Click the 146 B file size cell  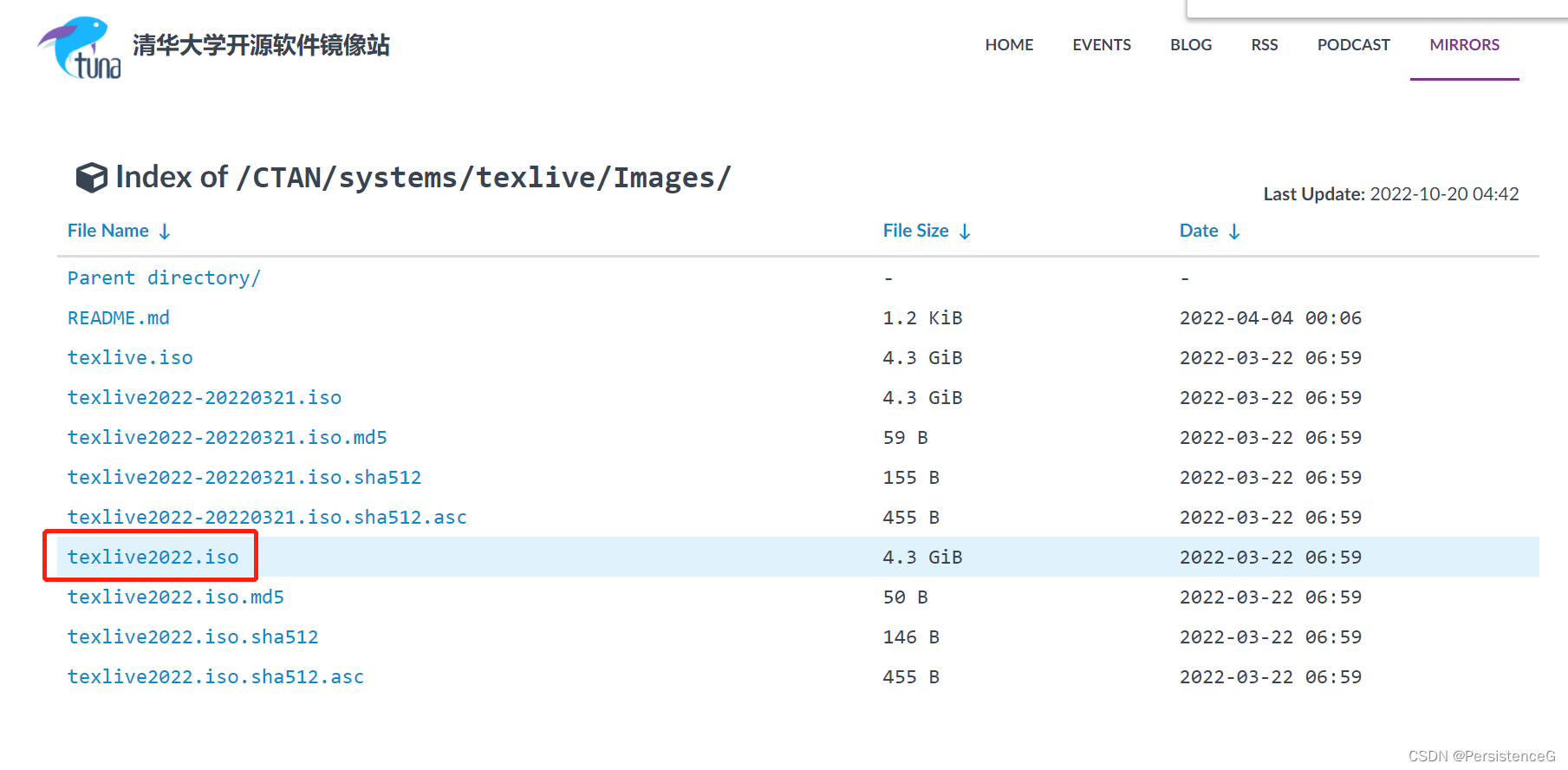pyautogui.click(x=911, y=637)
